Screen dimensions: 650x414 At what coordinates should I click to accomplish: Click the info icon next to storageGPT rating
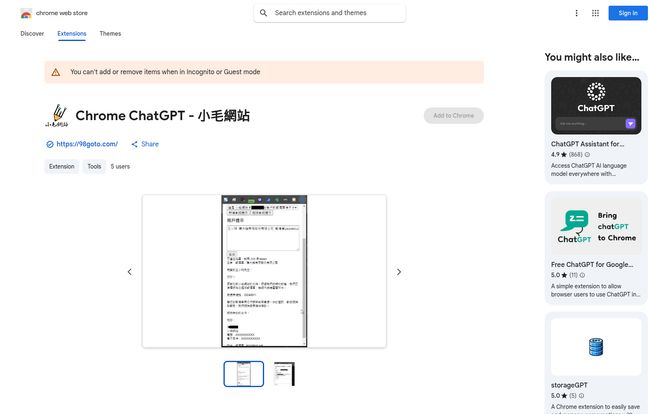pos(581,396)
